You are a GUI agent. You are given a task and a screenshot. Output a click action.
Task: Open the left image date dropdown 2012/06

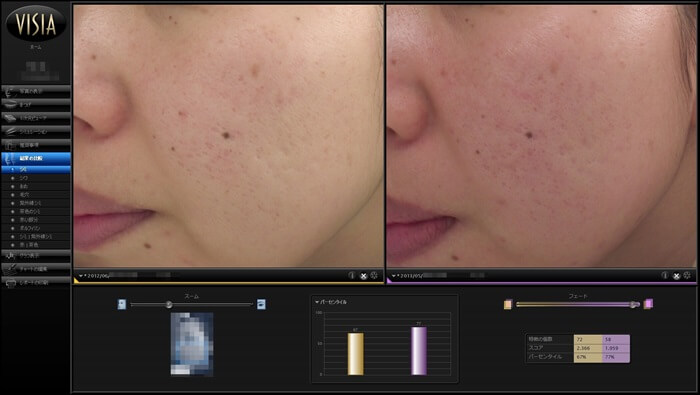tap(82, 276)
